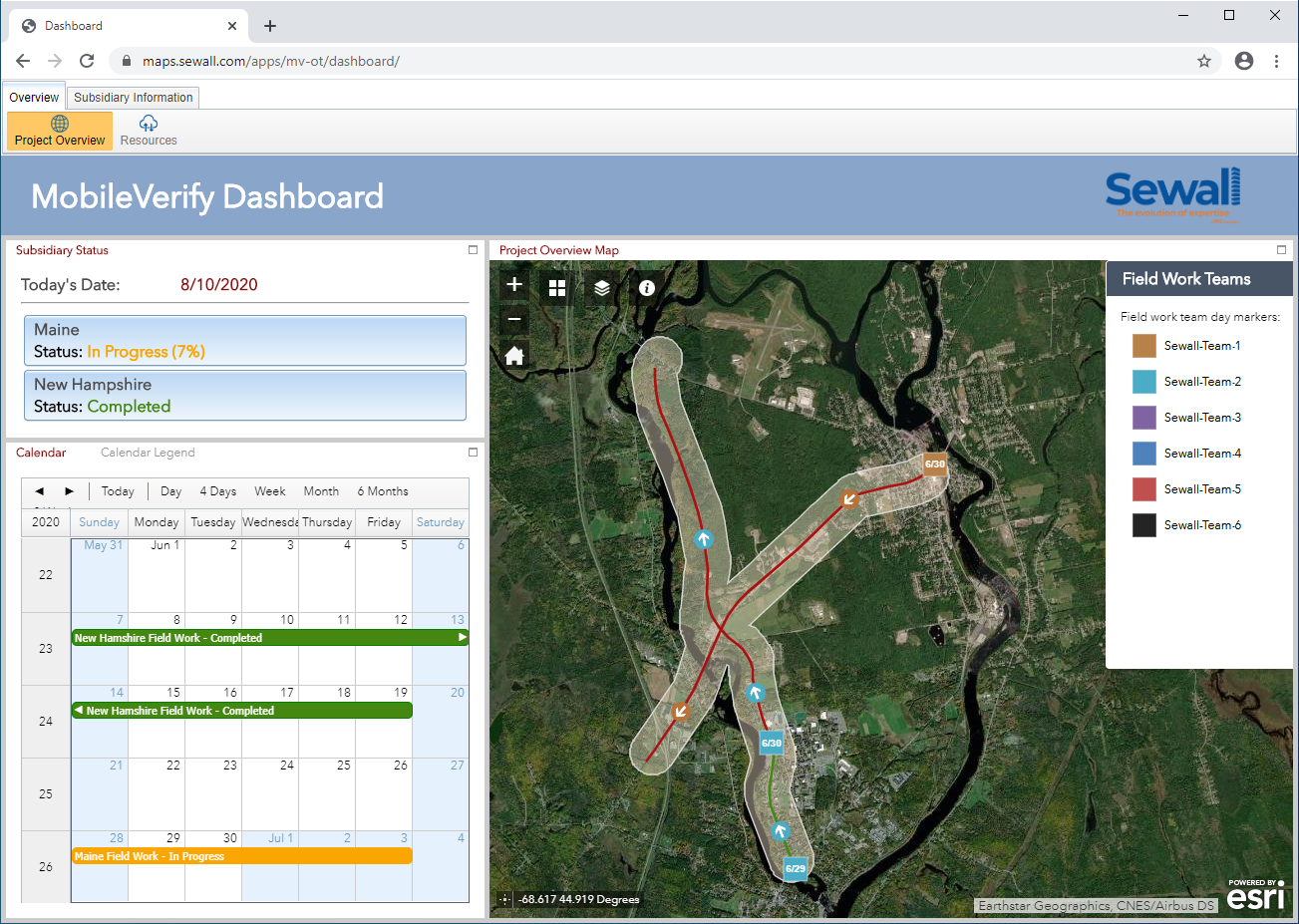Click the Today button in the calendar
The image size is (1299, 924).
[117, 490]
